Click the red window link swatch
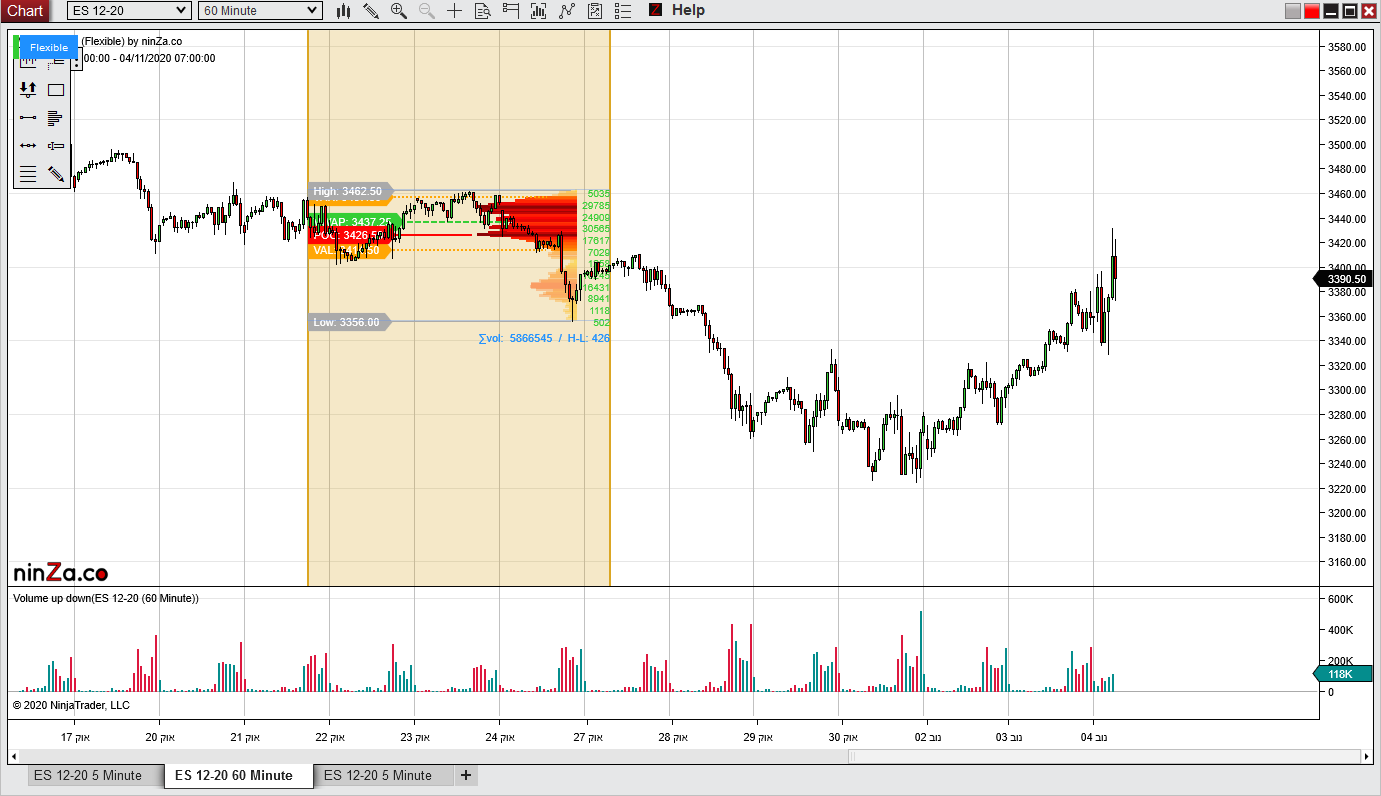The height and width of the screenshot is (796, 1381). pos(1312,11)
